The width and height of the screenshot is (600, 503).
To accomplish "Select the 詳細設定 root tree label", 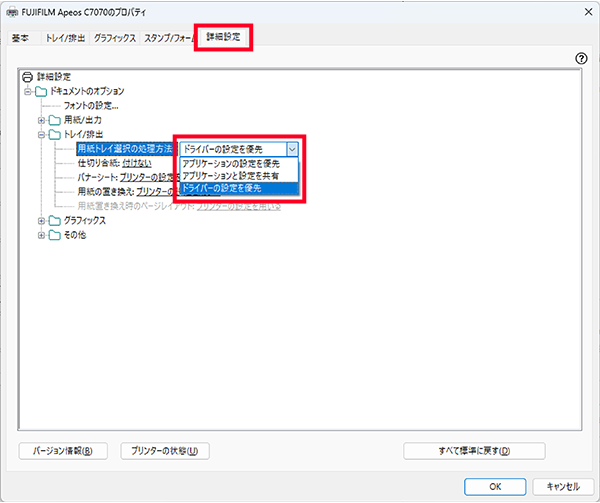I will point(54,77).
